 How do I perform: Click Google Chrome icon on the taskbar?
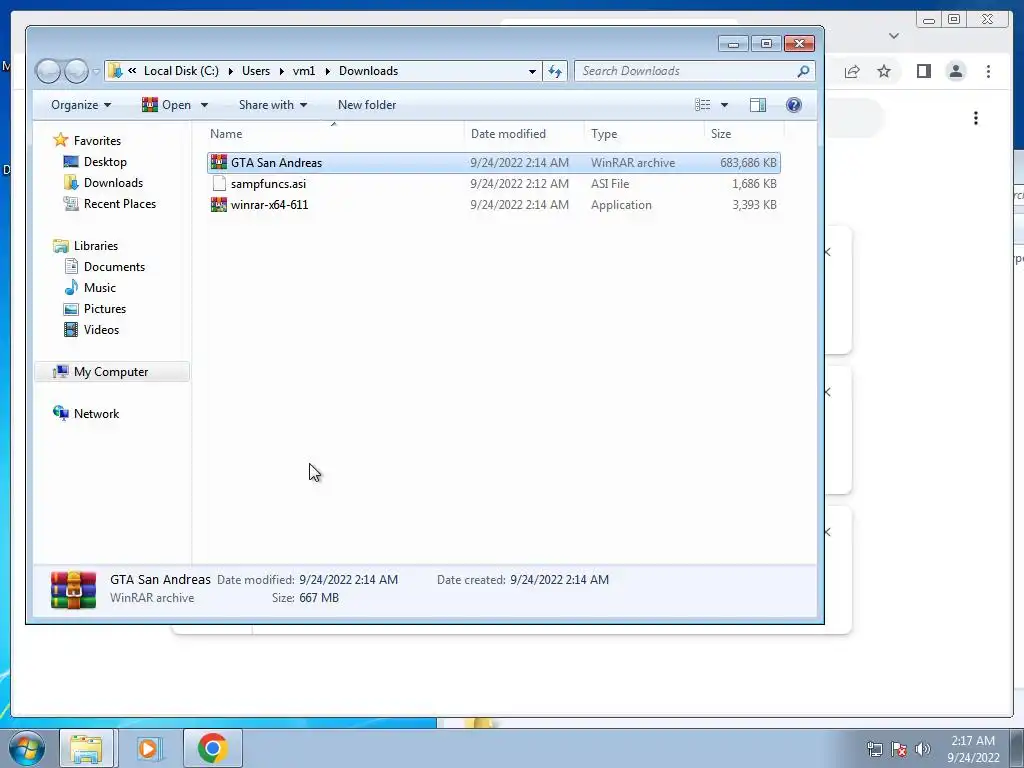tap(212, 748)
